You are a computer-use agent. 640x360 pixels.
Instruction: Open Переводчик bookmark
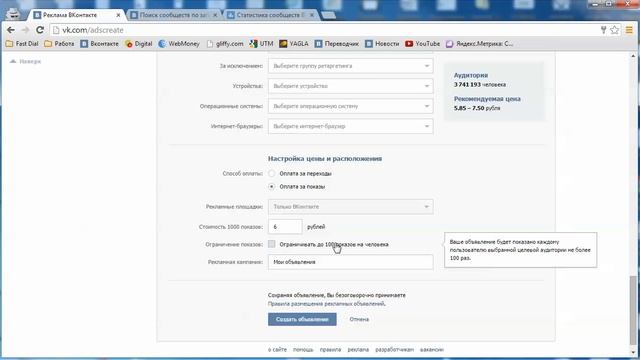coord(337,44)
